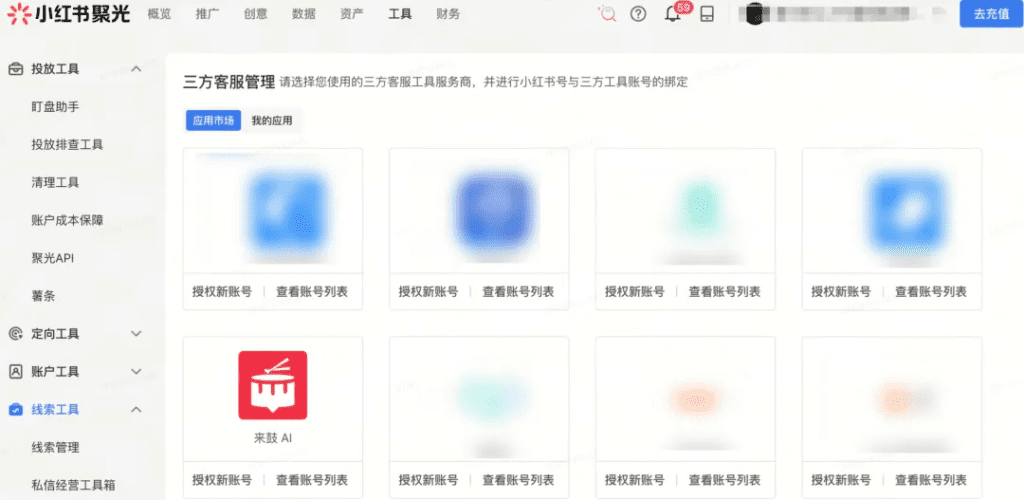The image size is (1024, 500).
Task: Open 盯盘助手 in the sidebar
Action: (55, 107)
